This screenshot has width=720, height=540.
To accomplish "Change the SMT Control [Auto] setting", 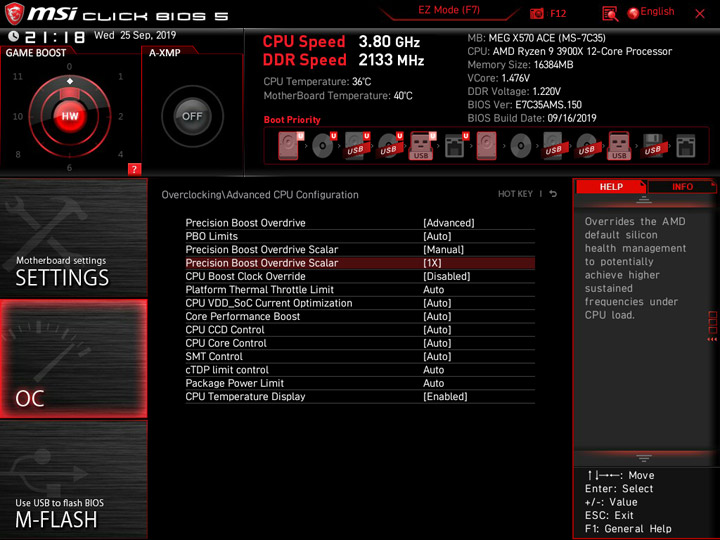I will point(360,356).
